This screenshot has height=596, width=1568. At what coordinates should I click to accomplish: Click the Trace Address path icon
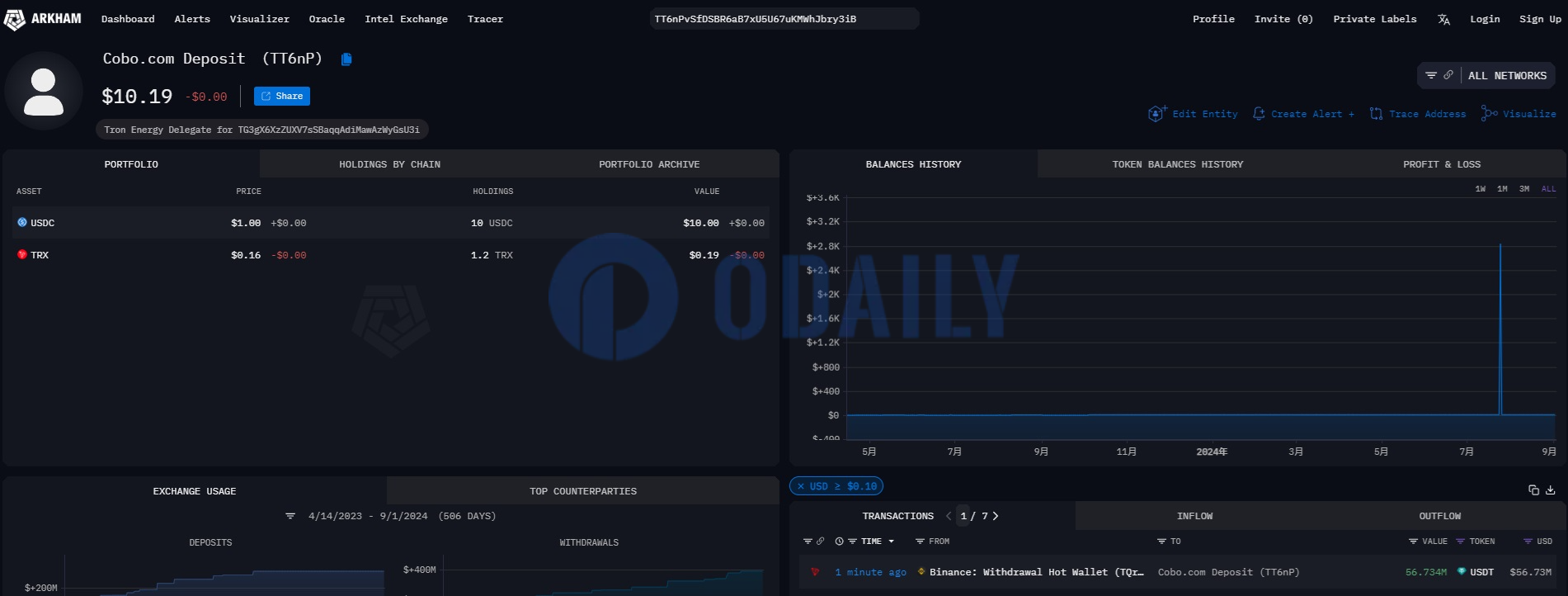(1376, 114)
